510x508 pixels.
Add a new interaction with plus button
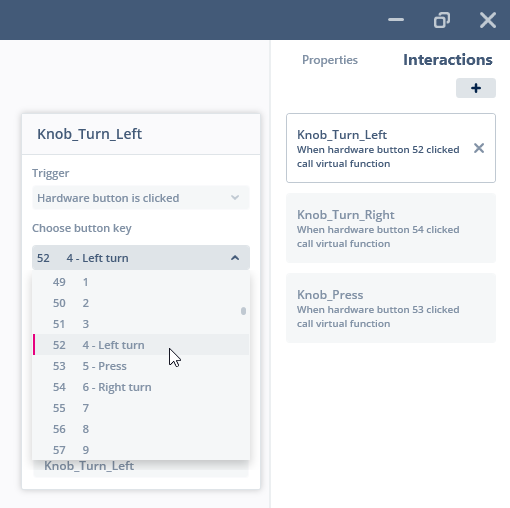click(476, 88)
